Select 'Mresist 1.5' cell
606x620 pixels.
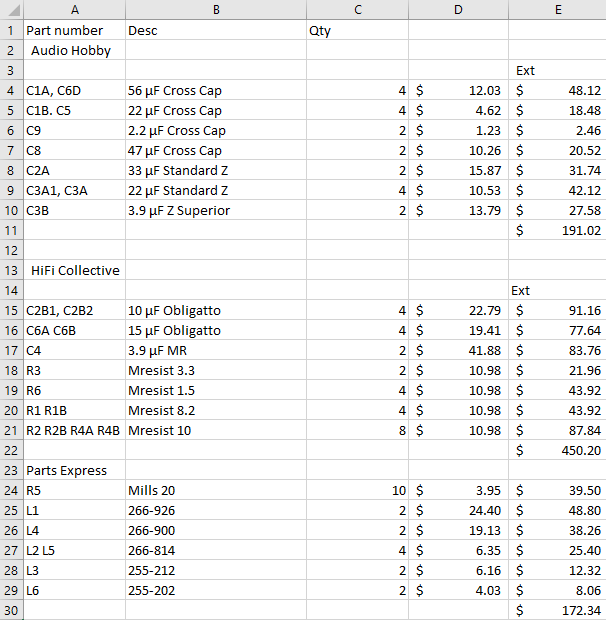[216, 390]
